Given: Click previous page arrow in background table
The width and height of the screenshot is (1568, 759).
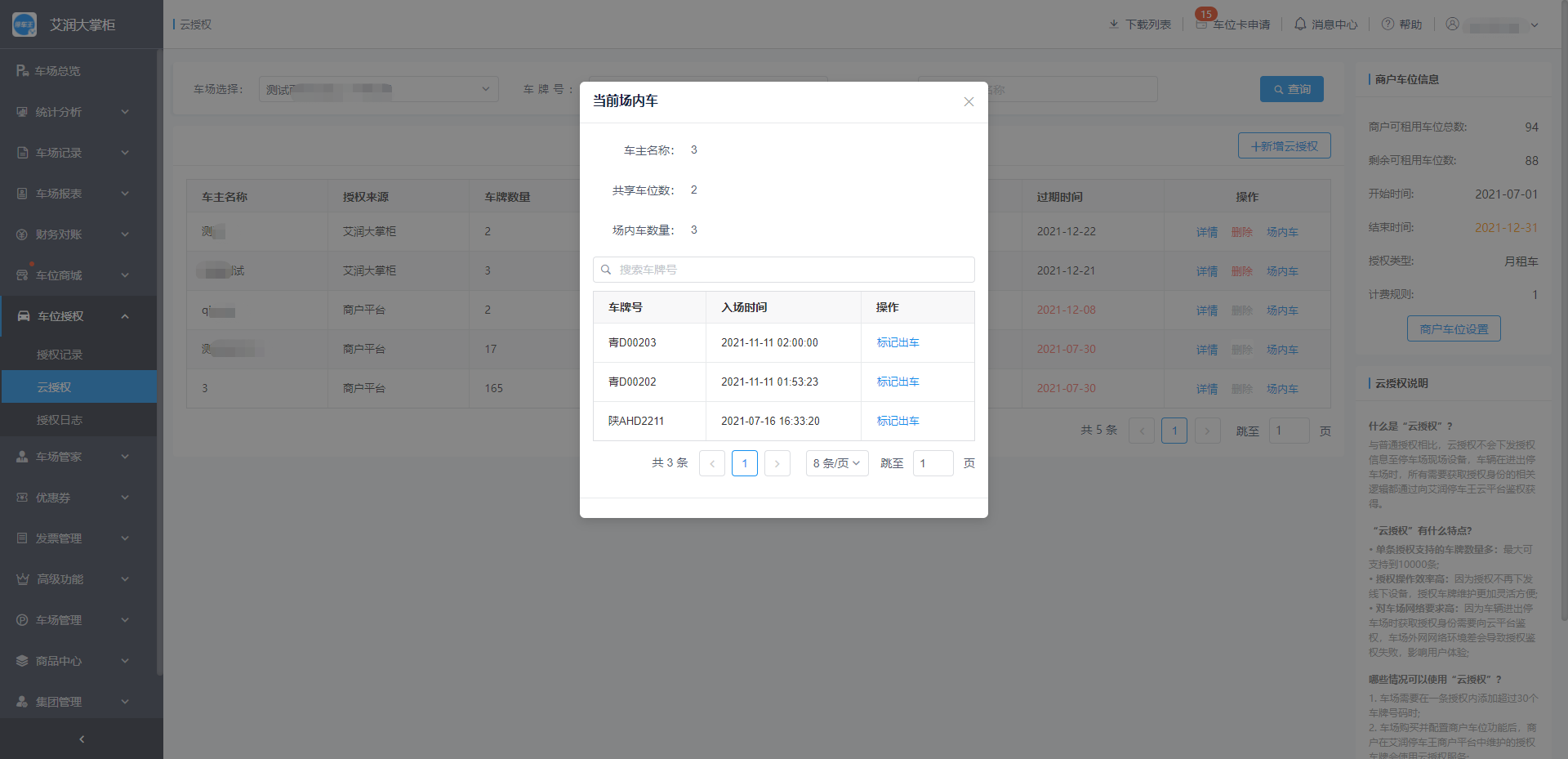Looking at the screenshot, I should pos(1142,431).
